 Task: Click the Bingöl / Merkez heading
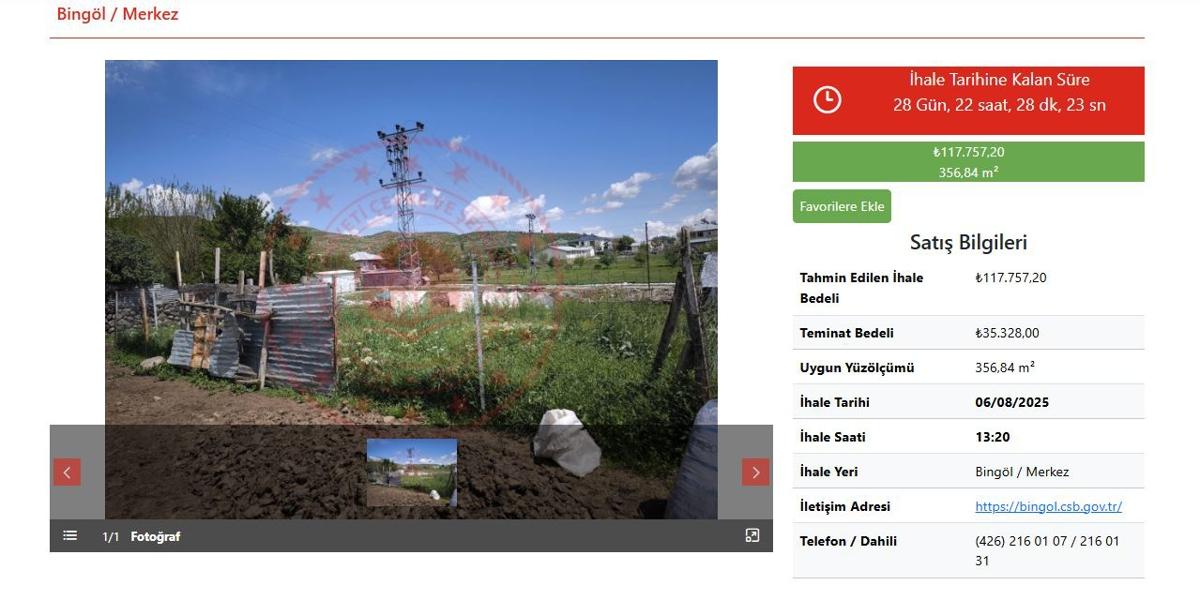click(118, 14)
